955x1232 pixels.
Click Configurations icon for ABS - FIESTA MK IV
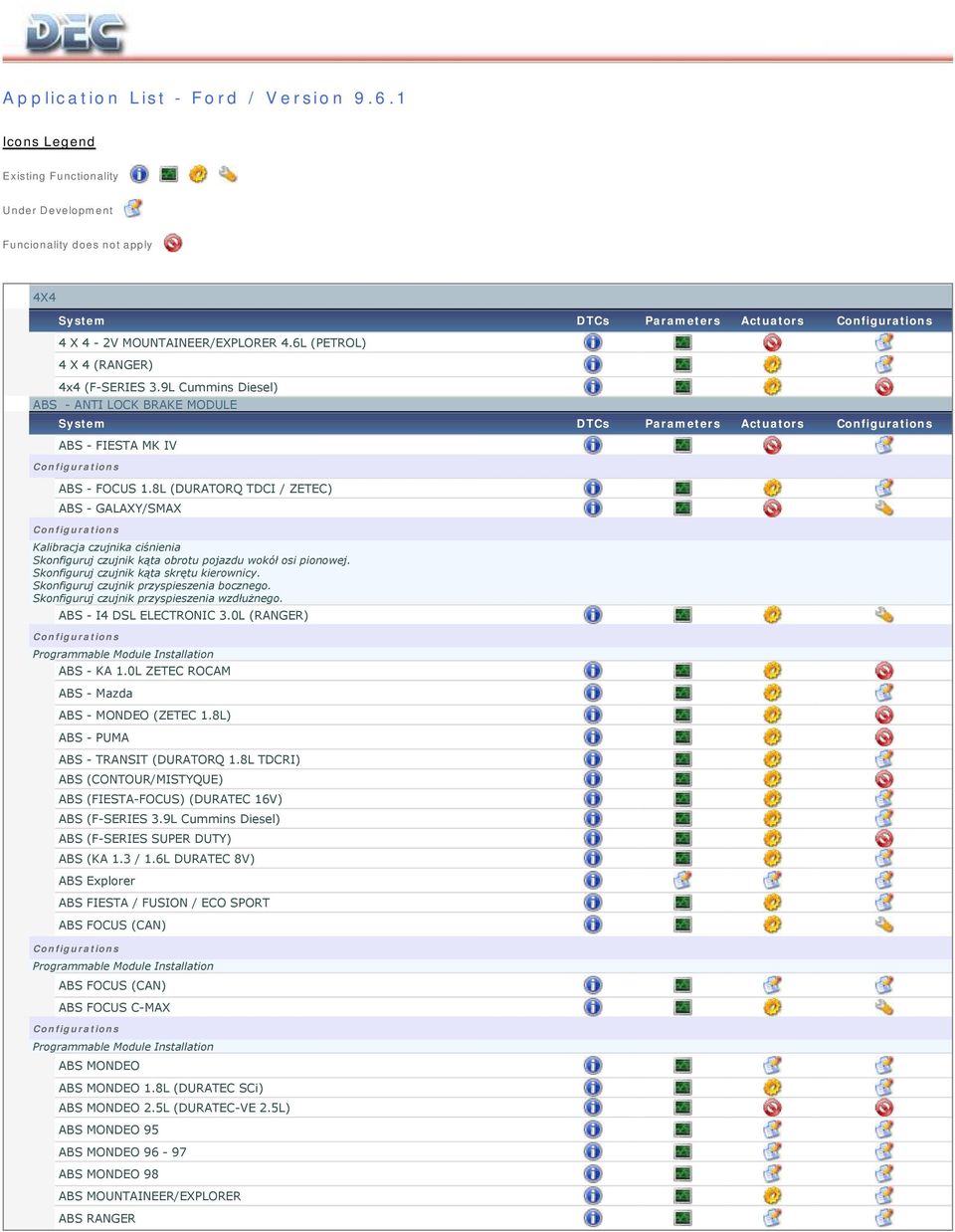pos(884,445)
